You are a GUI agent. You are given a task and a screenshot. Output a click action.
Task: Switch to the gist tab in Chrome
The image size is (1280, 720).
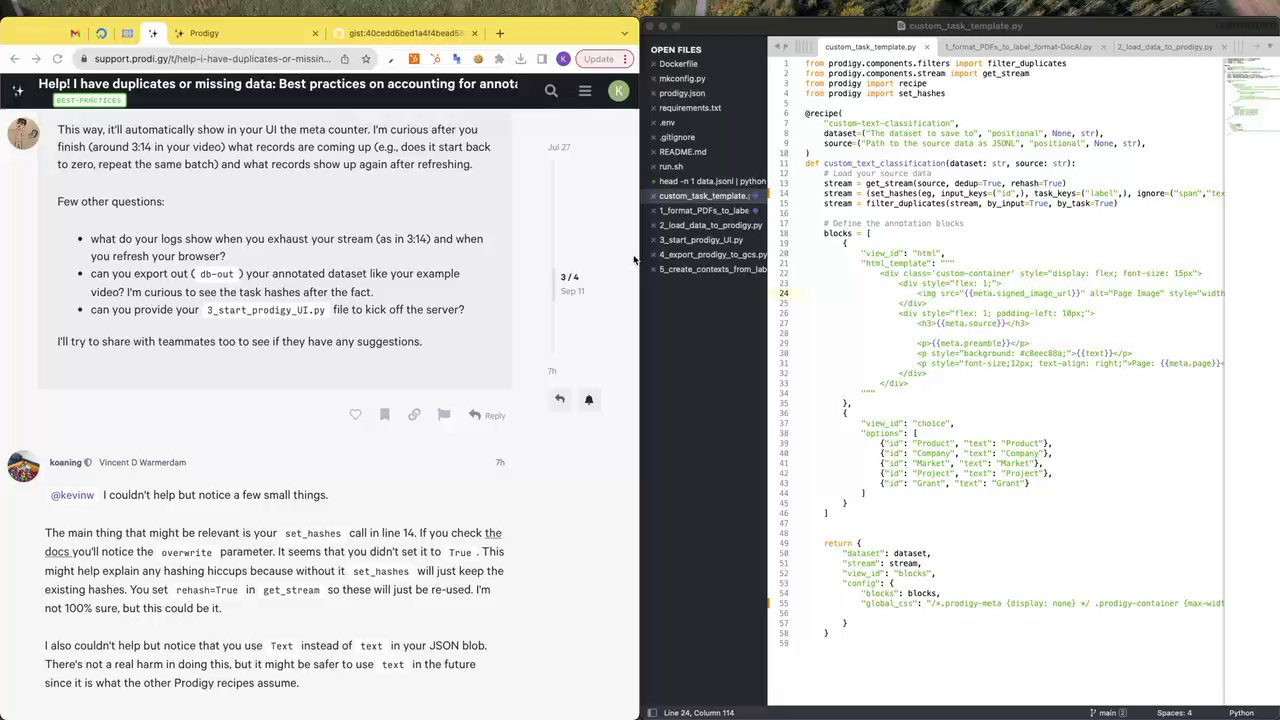coord(406,33)
